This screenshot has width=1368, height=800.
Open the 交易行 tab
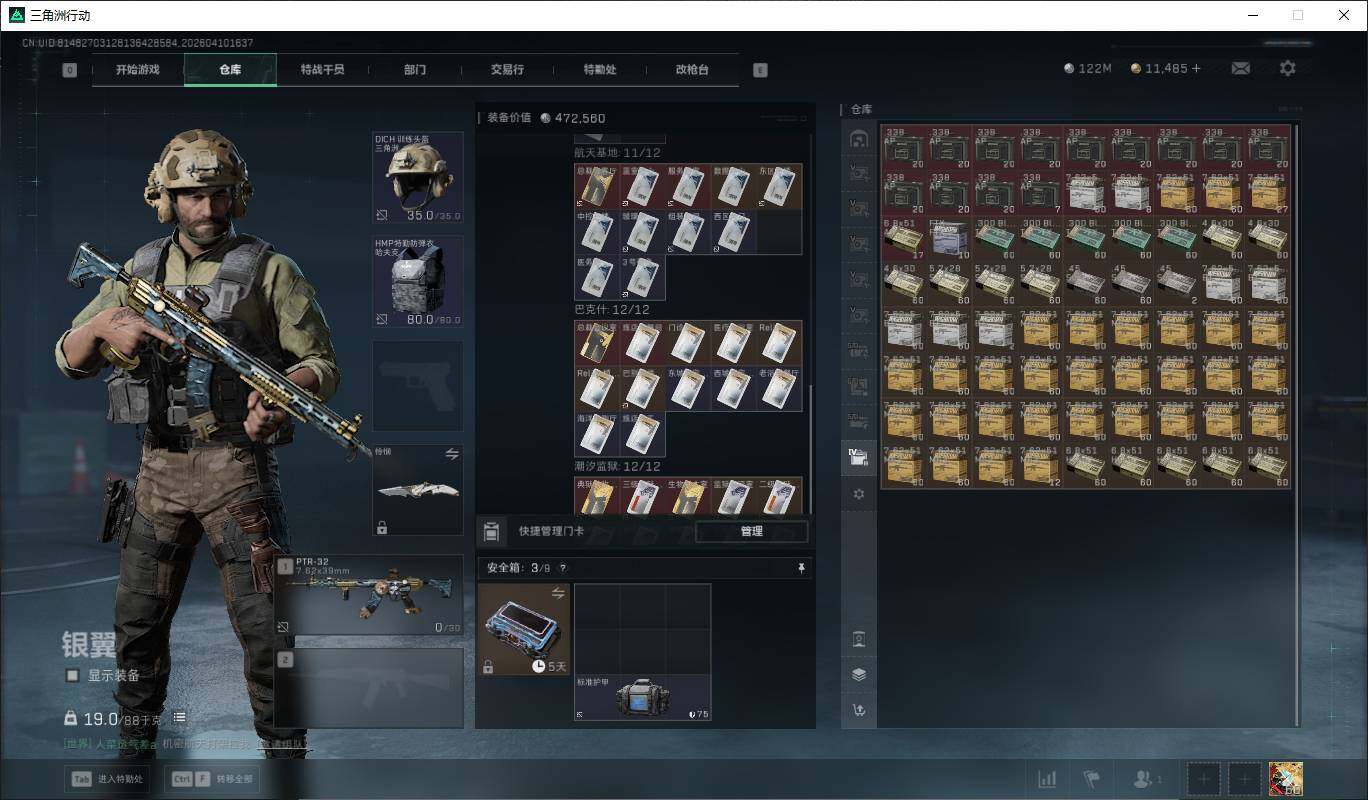click(x=507, y=70)
